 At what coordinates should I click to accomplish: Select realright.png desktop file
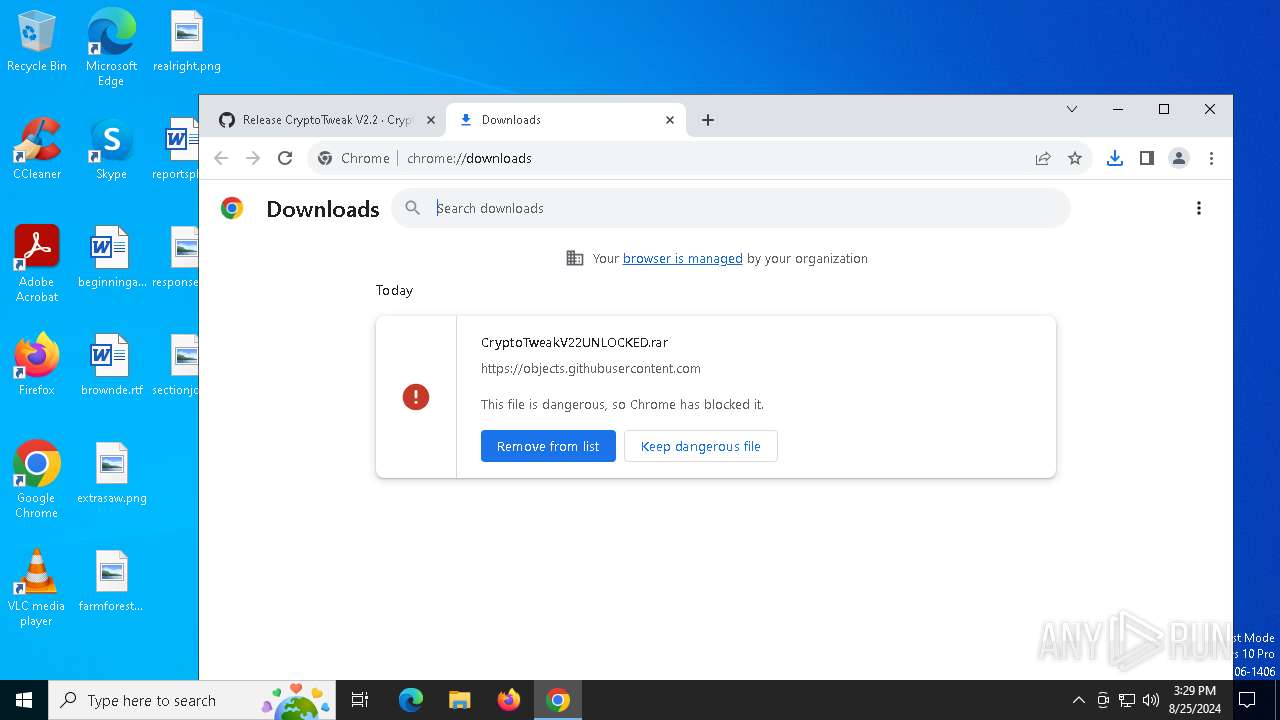[187, 42]
